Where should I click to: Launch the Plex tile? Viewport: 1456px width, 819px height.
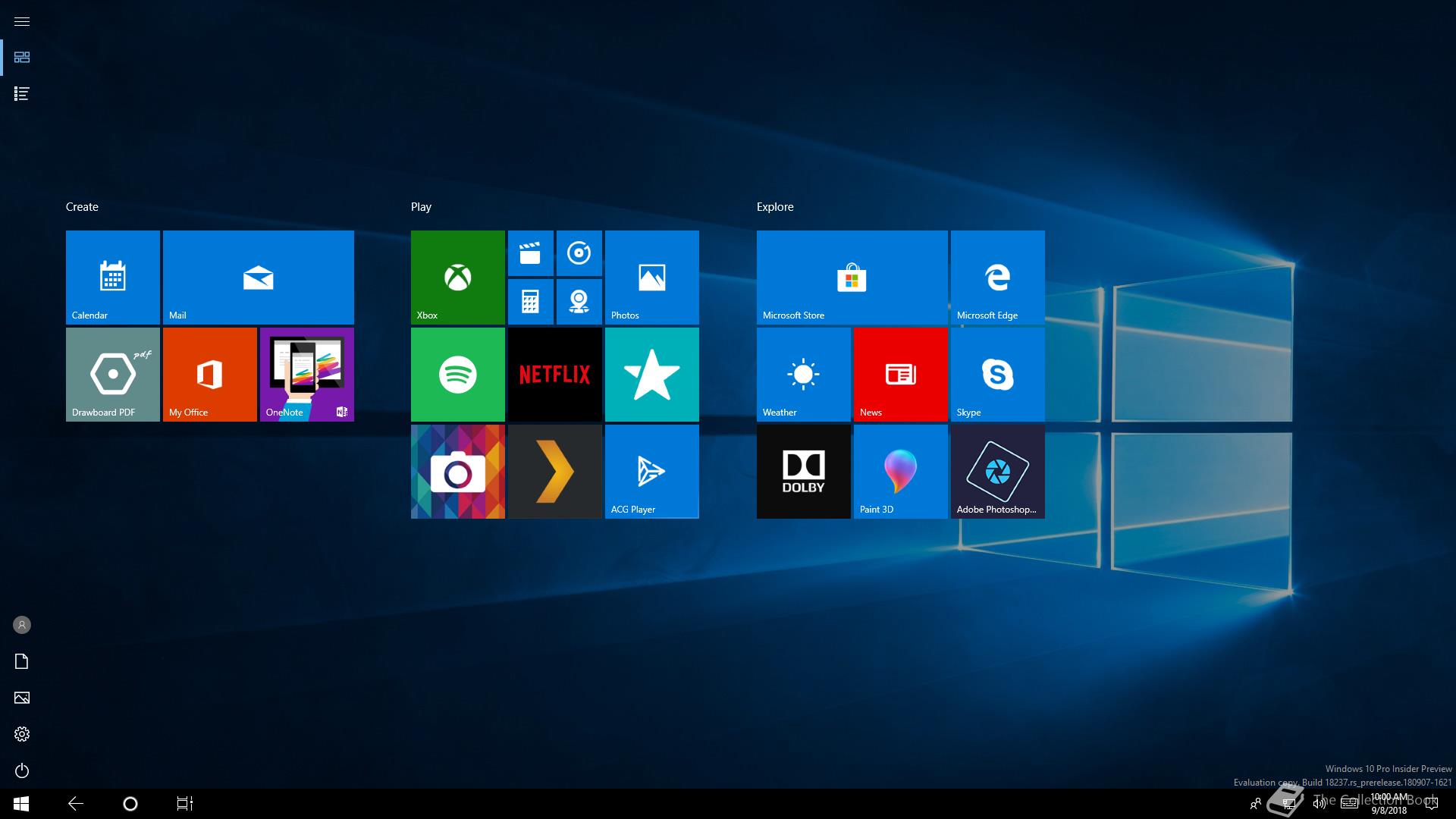point(555,472)
